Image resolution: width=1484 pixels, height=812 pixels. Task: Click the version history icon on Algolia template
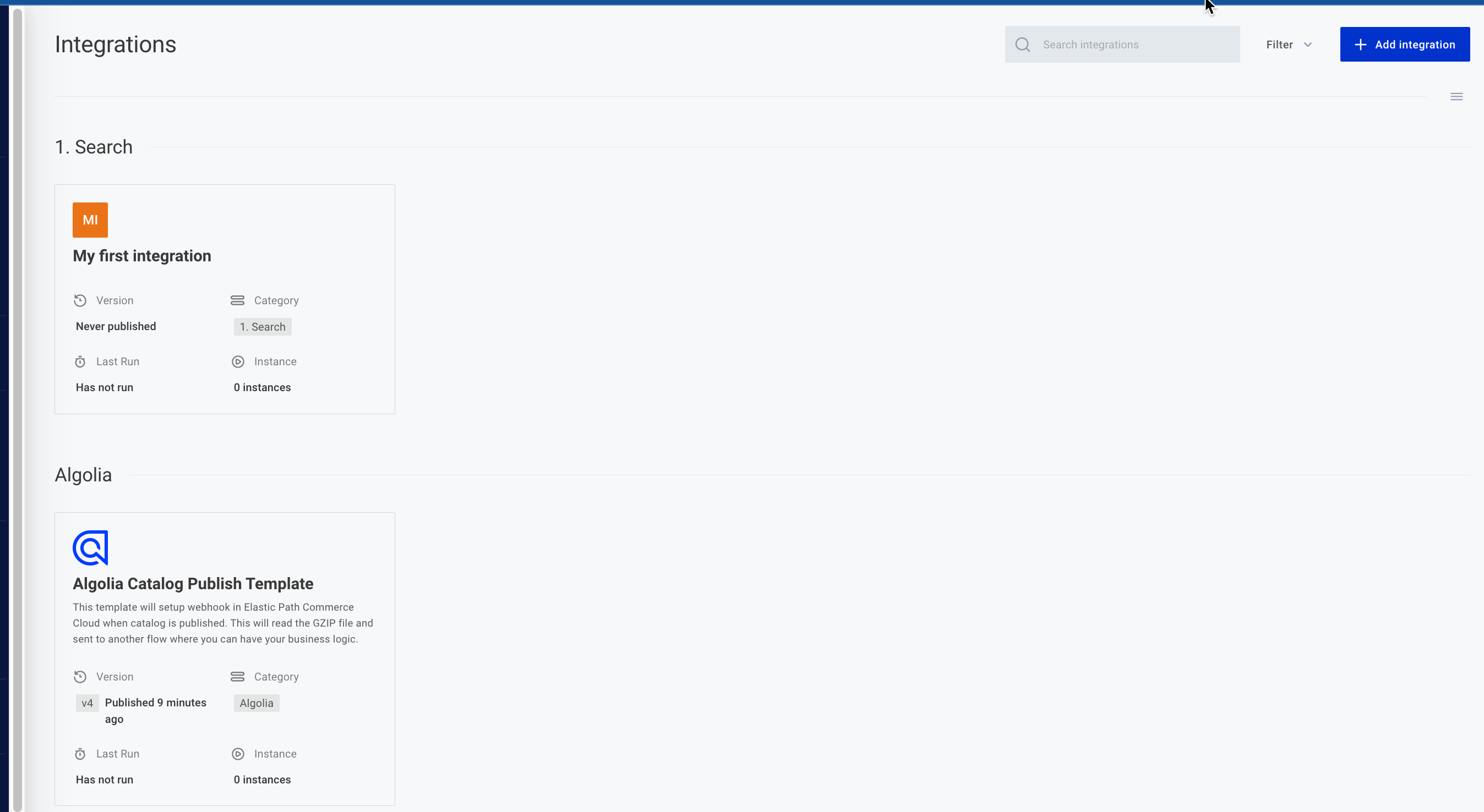80,677
